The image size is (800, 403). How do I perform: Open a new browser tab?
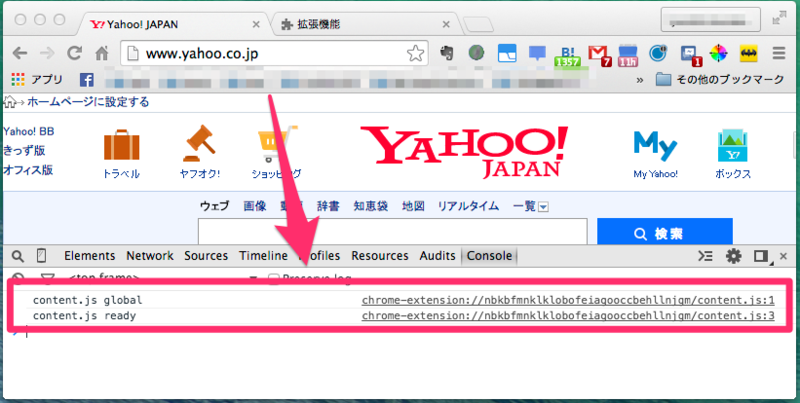click(478, 24)
